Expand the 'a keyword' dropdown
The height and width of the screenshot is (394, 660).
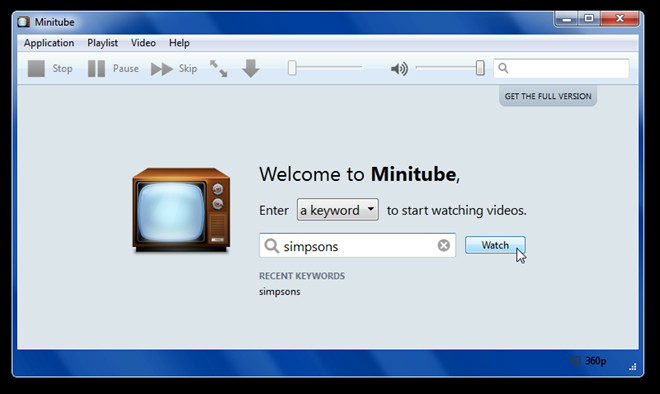pyautogui.click(x=338, y=210)
